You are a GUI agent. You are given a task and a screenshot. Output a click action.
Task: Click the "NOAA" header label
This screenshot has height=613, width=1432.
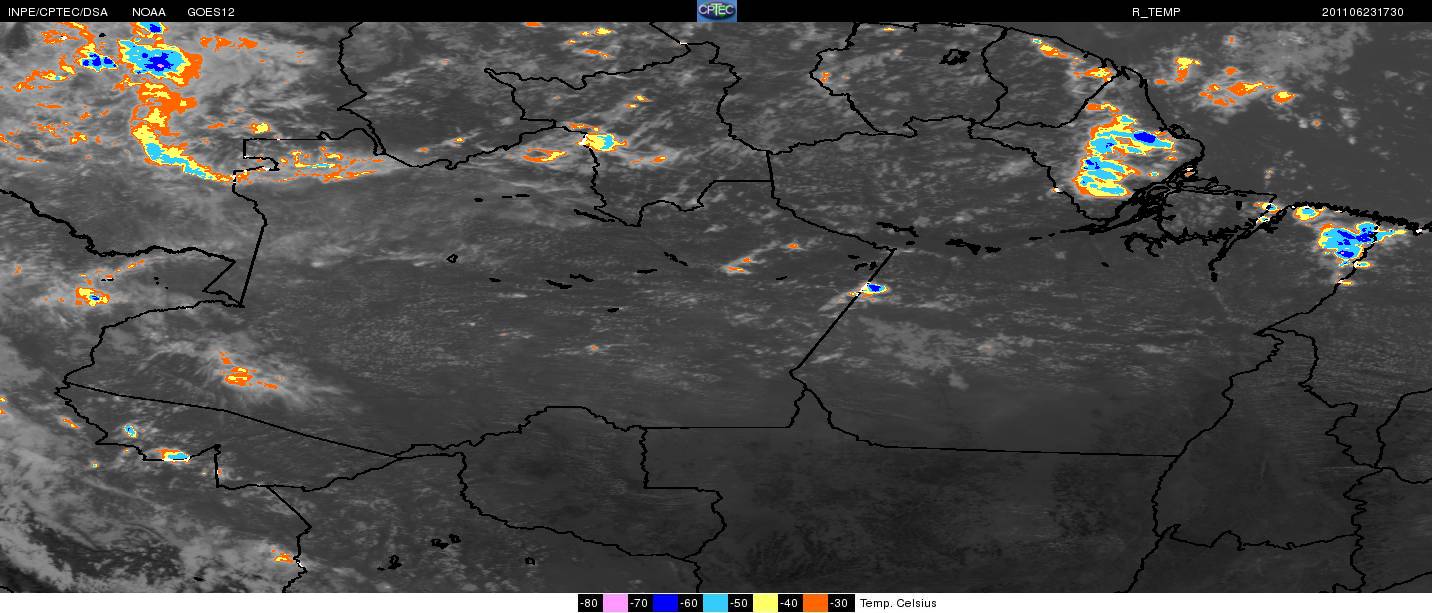click(150, 12)
